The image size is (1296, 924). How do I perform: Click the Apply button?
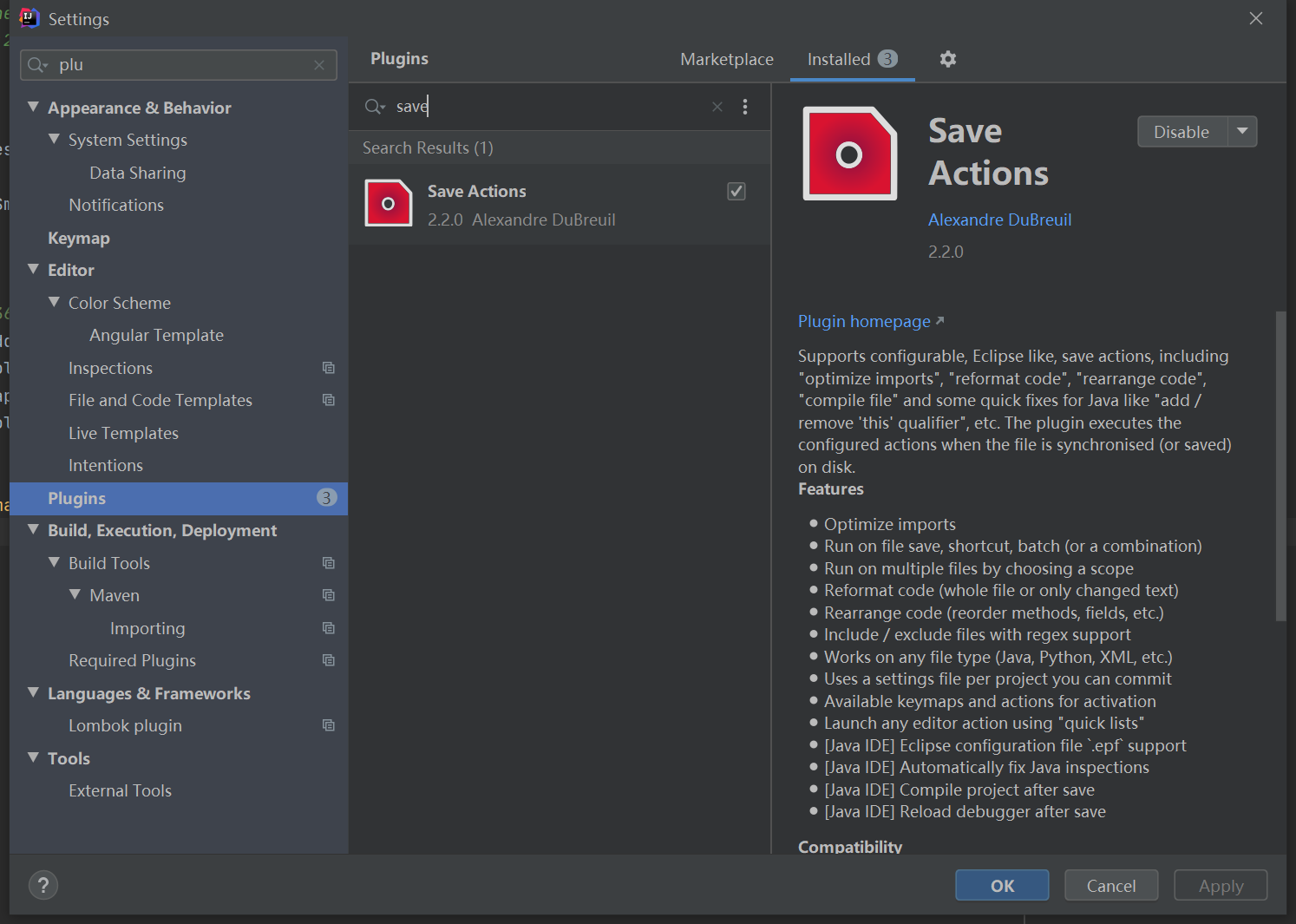click(x=1221, y=885)
